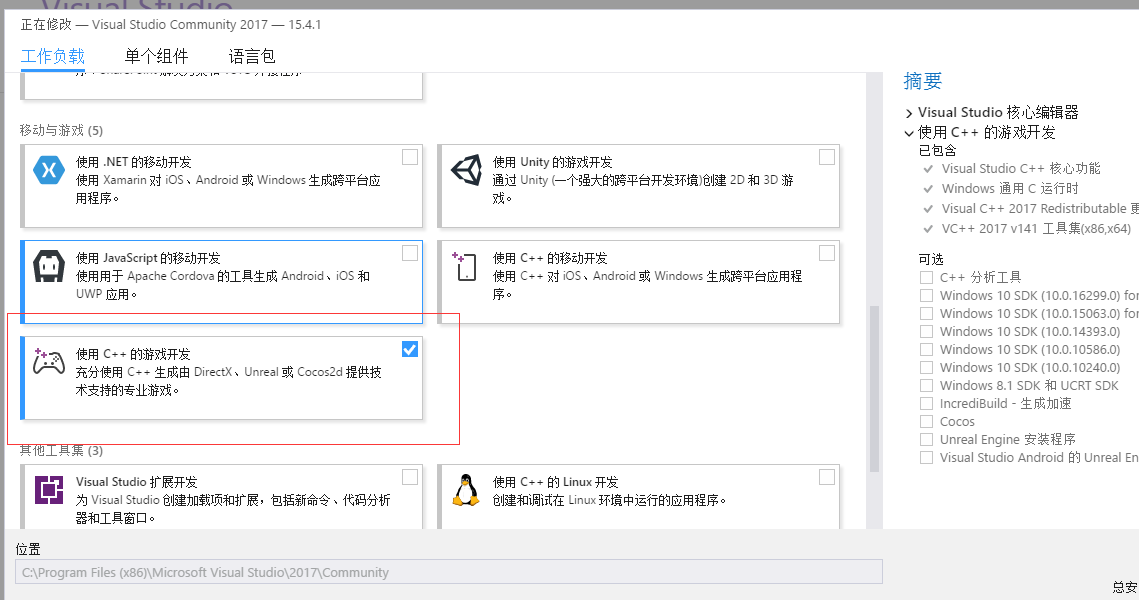Screen dimensions: 1139x600
Task: Click the 可选 optional section label
Action: click(x=931, y=259)
